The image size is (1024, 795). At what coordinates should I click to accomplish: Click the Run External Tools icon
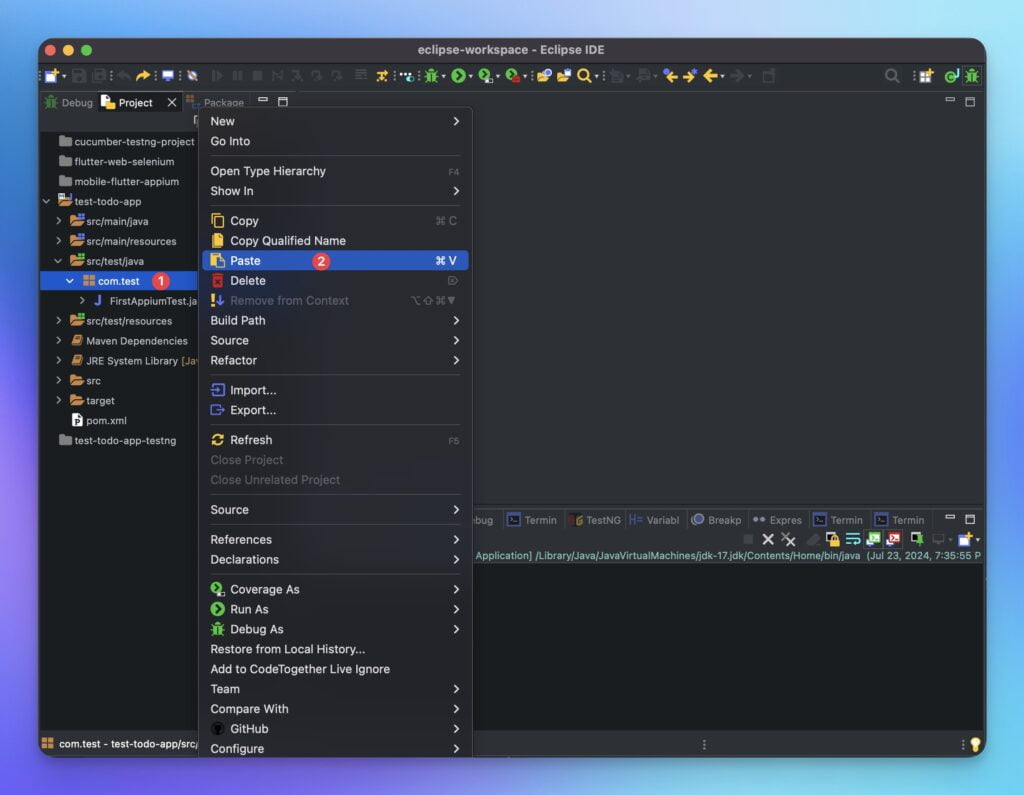[x=513, y=76]
